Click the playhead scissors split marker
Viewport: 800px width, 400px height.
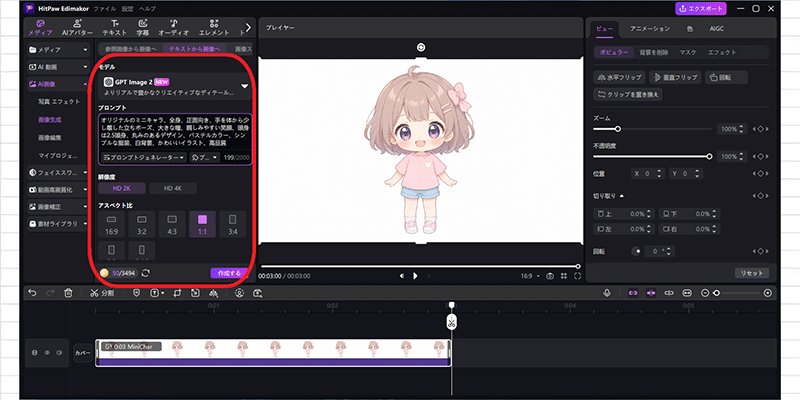click(452, 322)
